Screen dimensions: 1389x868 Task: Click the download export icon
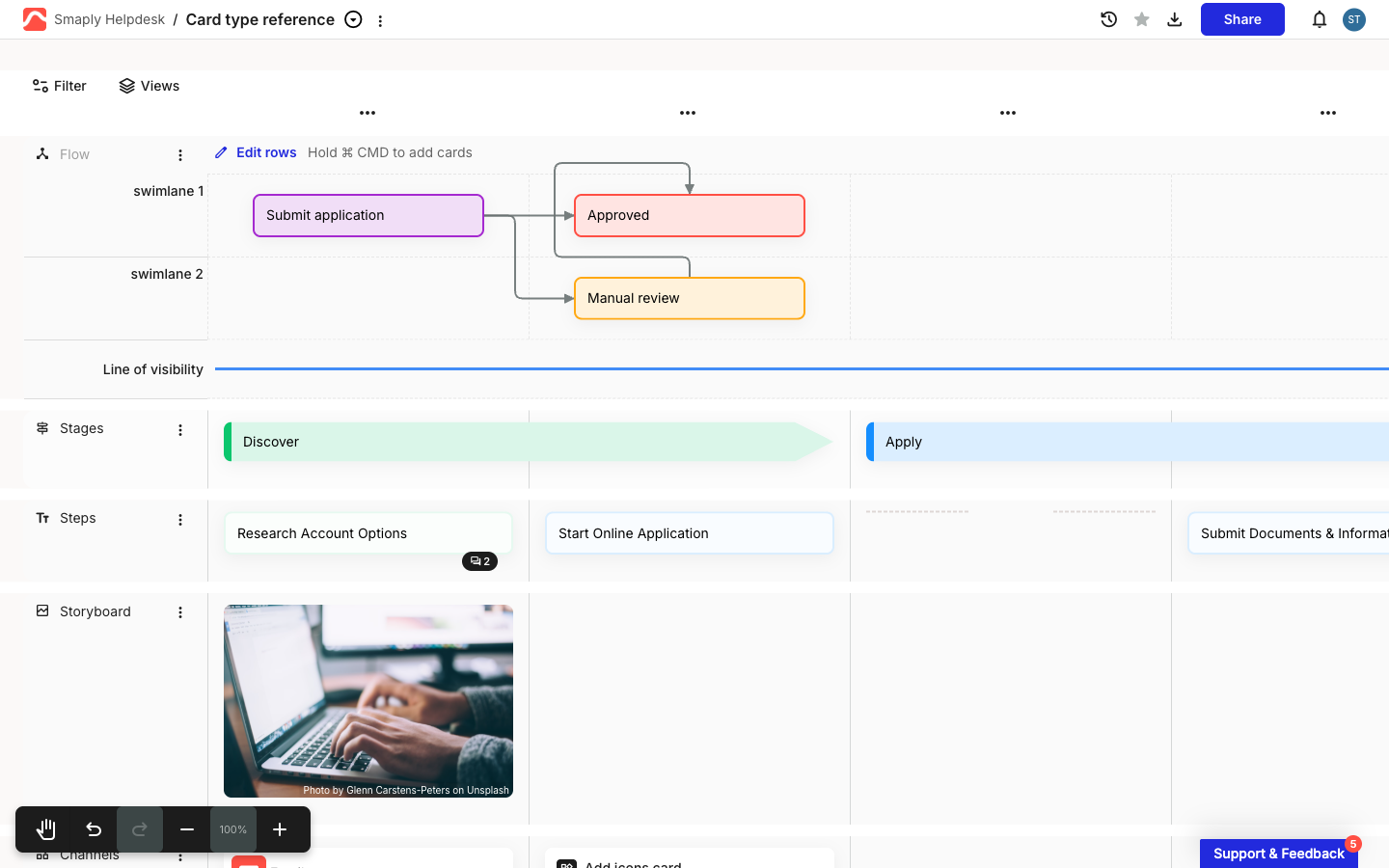click(1175, 19)
